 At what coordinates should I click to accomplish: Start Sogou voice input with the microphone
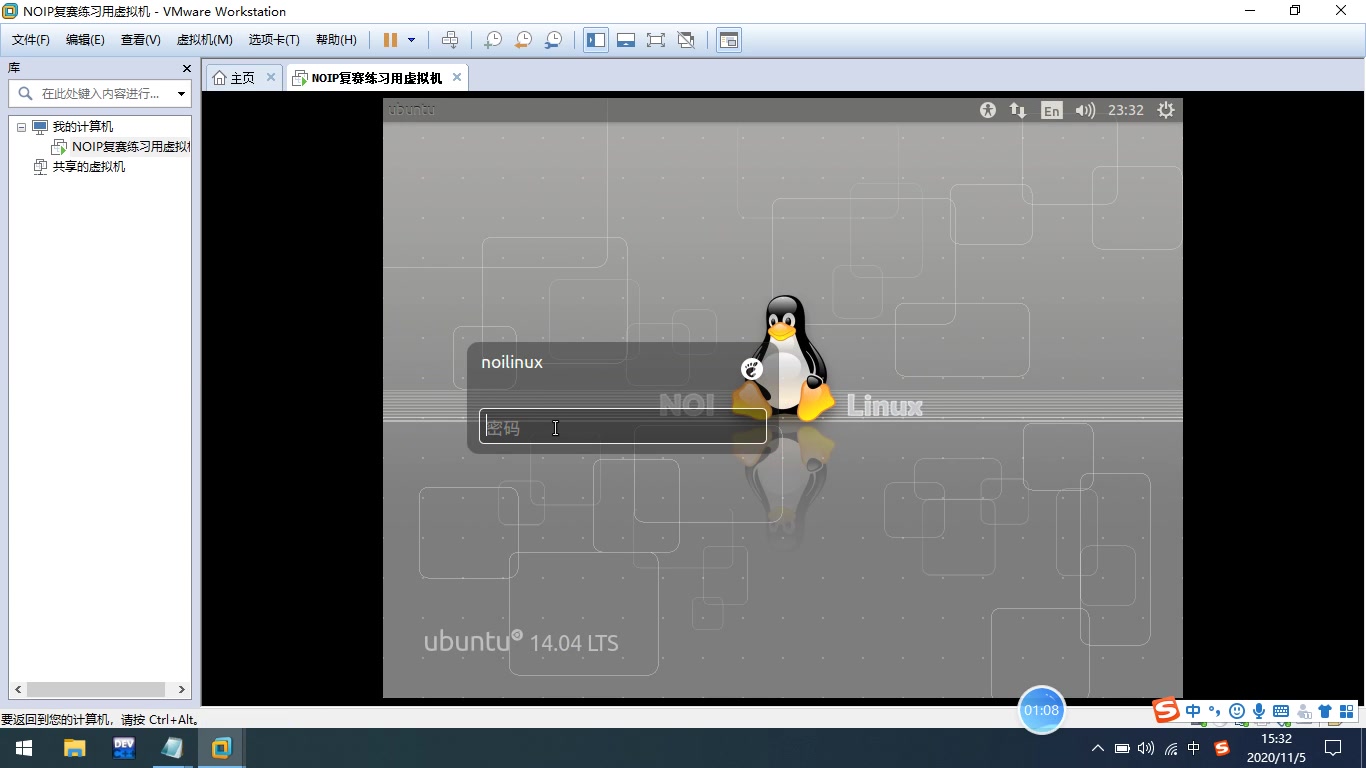(x=1259, y=711)
